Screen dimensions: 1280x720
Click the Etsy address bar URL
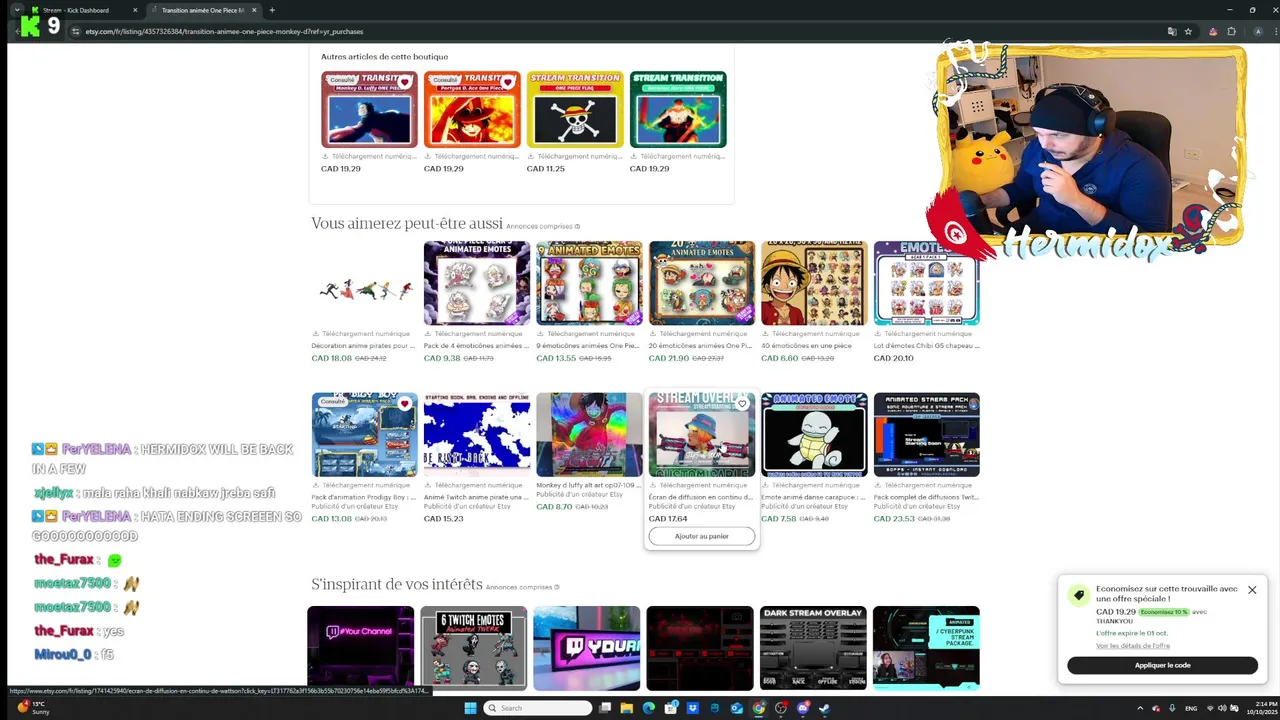pyautogui.click(x=224, y=31)
